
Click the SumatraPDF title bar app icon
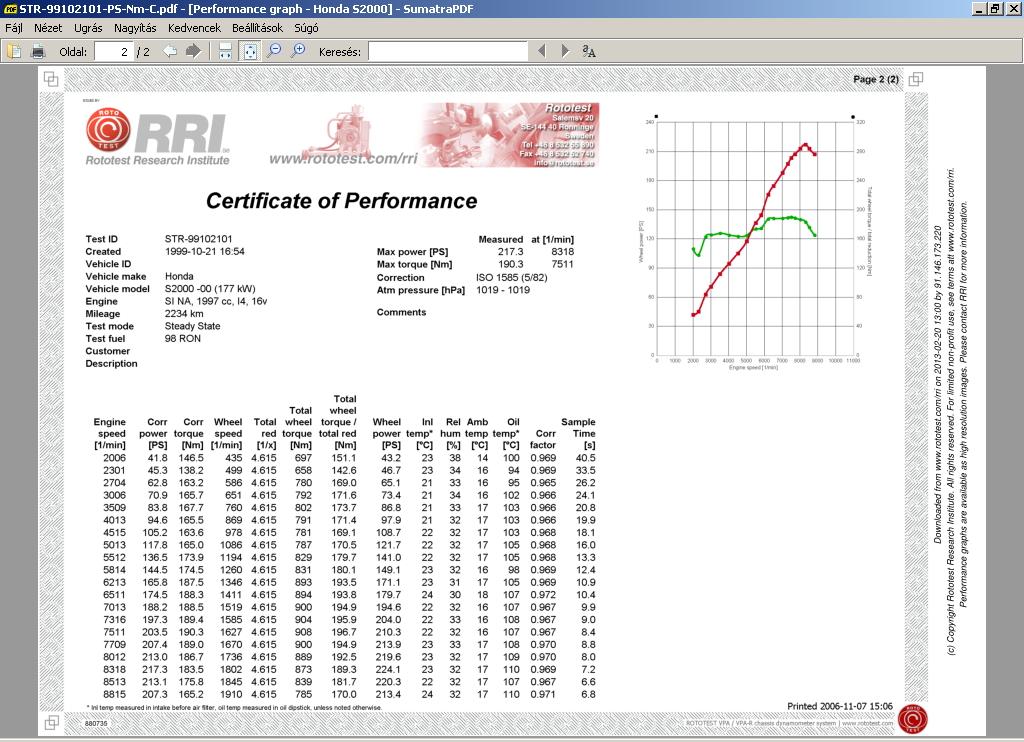[9, 8]
